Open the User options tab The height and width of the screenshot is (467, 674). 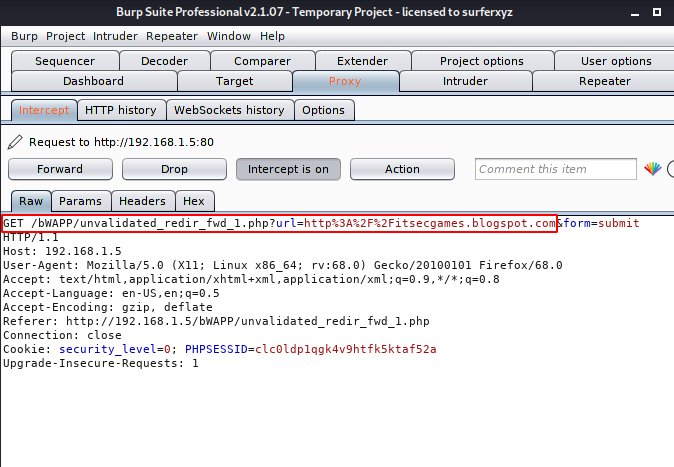616,61
